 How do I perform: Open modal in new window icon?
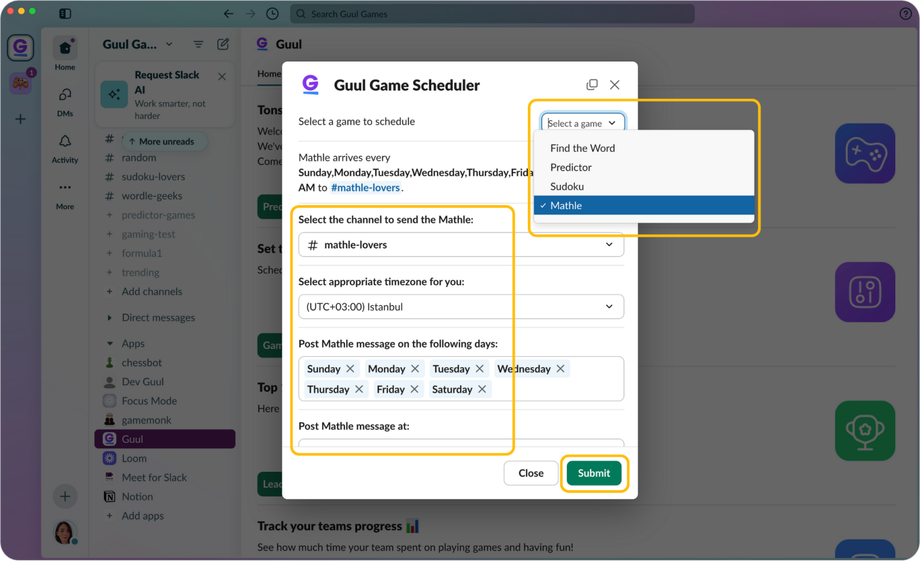[x=592, y=84]
